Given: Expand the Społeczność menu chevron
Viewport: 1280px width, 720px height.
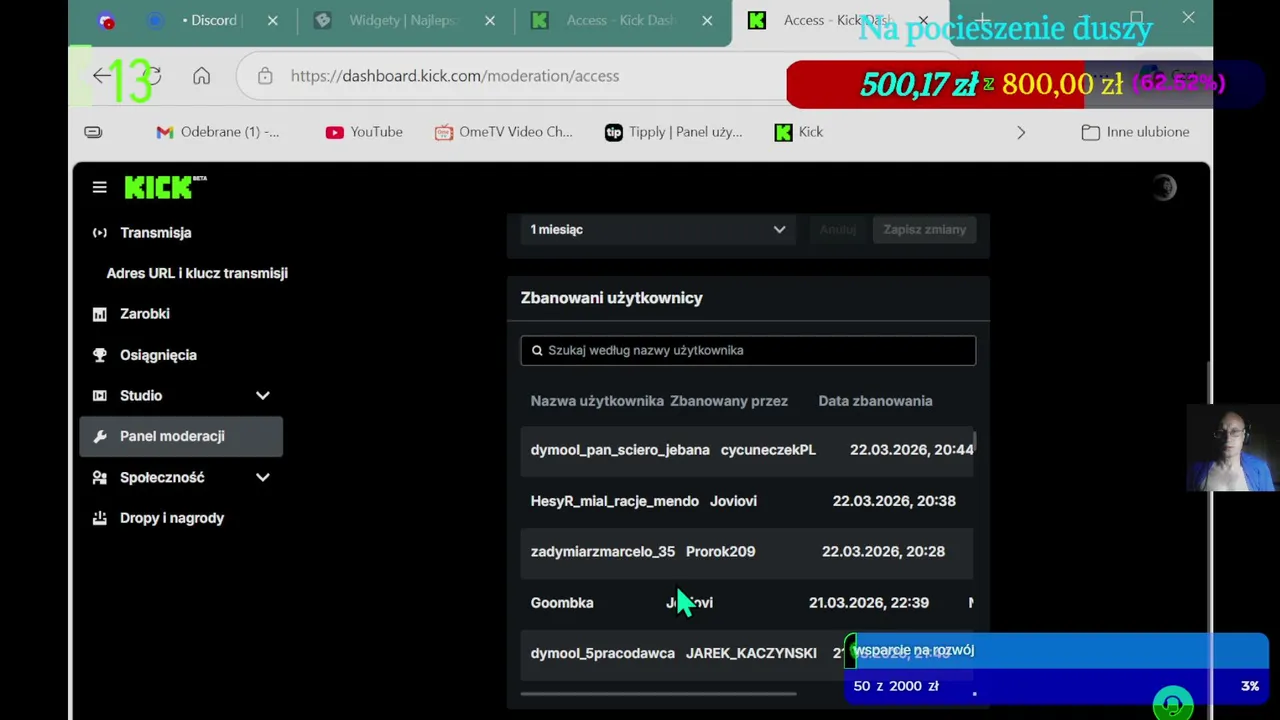Looking at the screenshot, I should pyautogui.click(x=262, y=478).
